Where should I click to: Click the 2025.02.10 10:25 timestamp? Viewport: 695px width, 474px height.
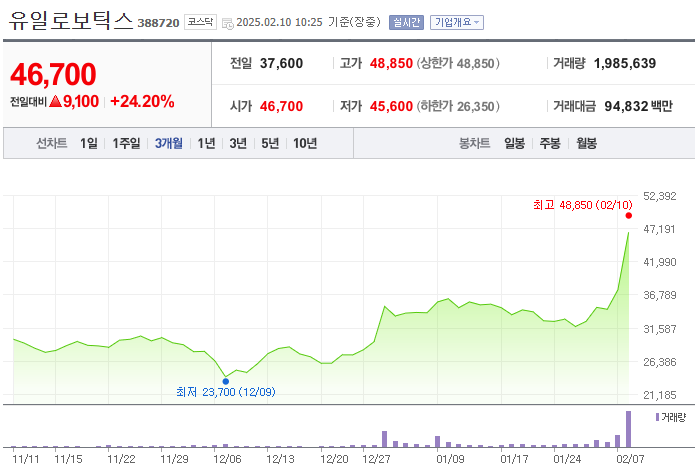(x=280, y=22)
